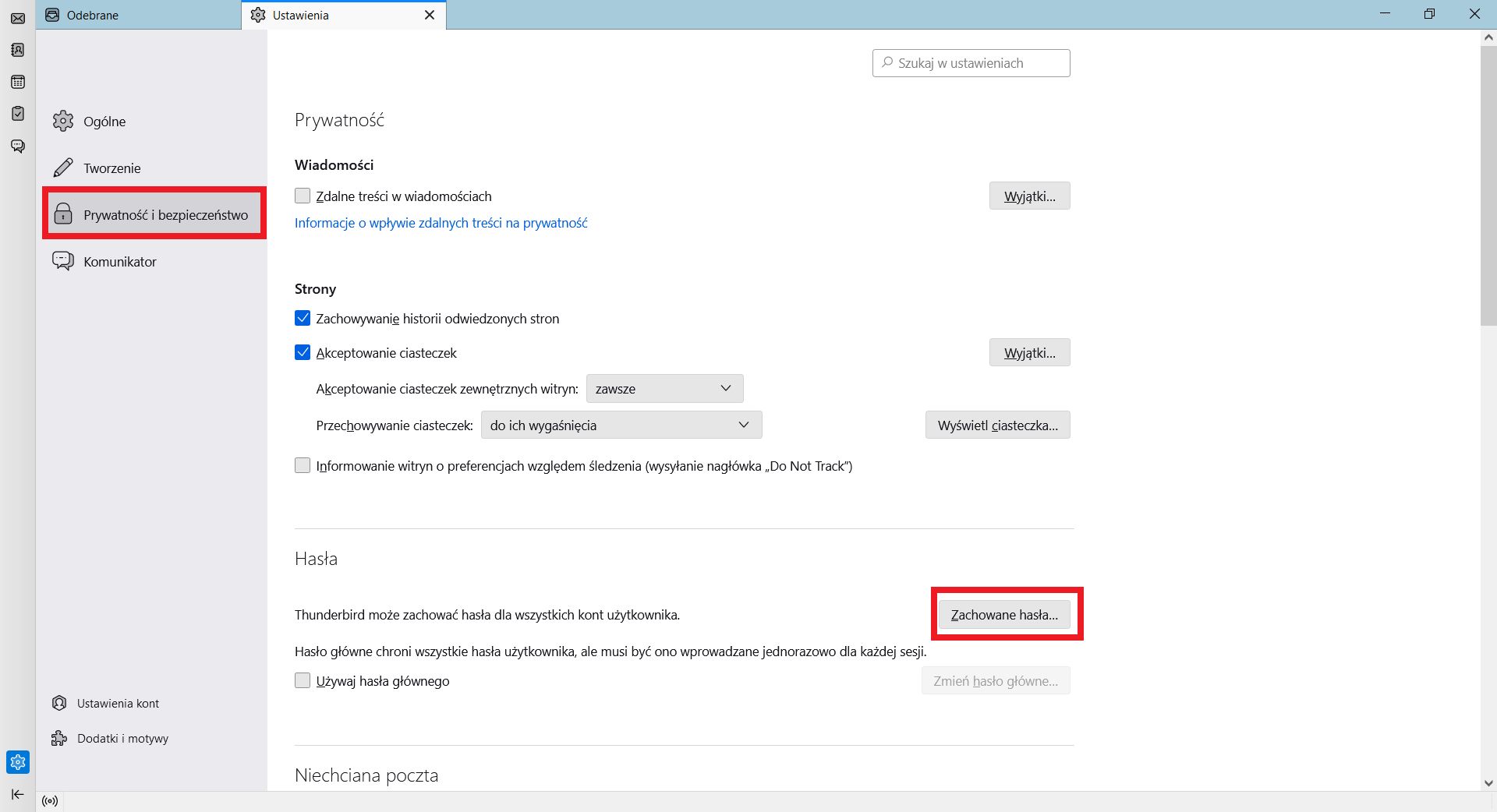Enable the Do Not Track checkbox
Viewport: 1497px width, 812px height.
click(303, 465)
